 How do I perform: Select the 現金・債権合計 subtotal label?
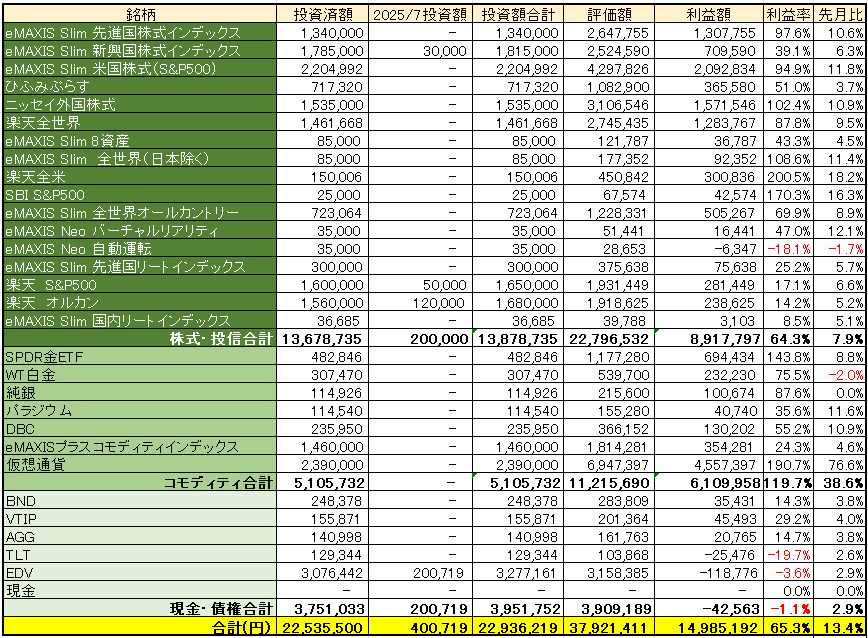[x=140, y=609]
